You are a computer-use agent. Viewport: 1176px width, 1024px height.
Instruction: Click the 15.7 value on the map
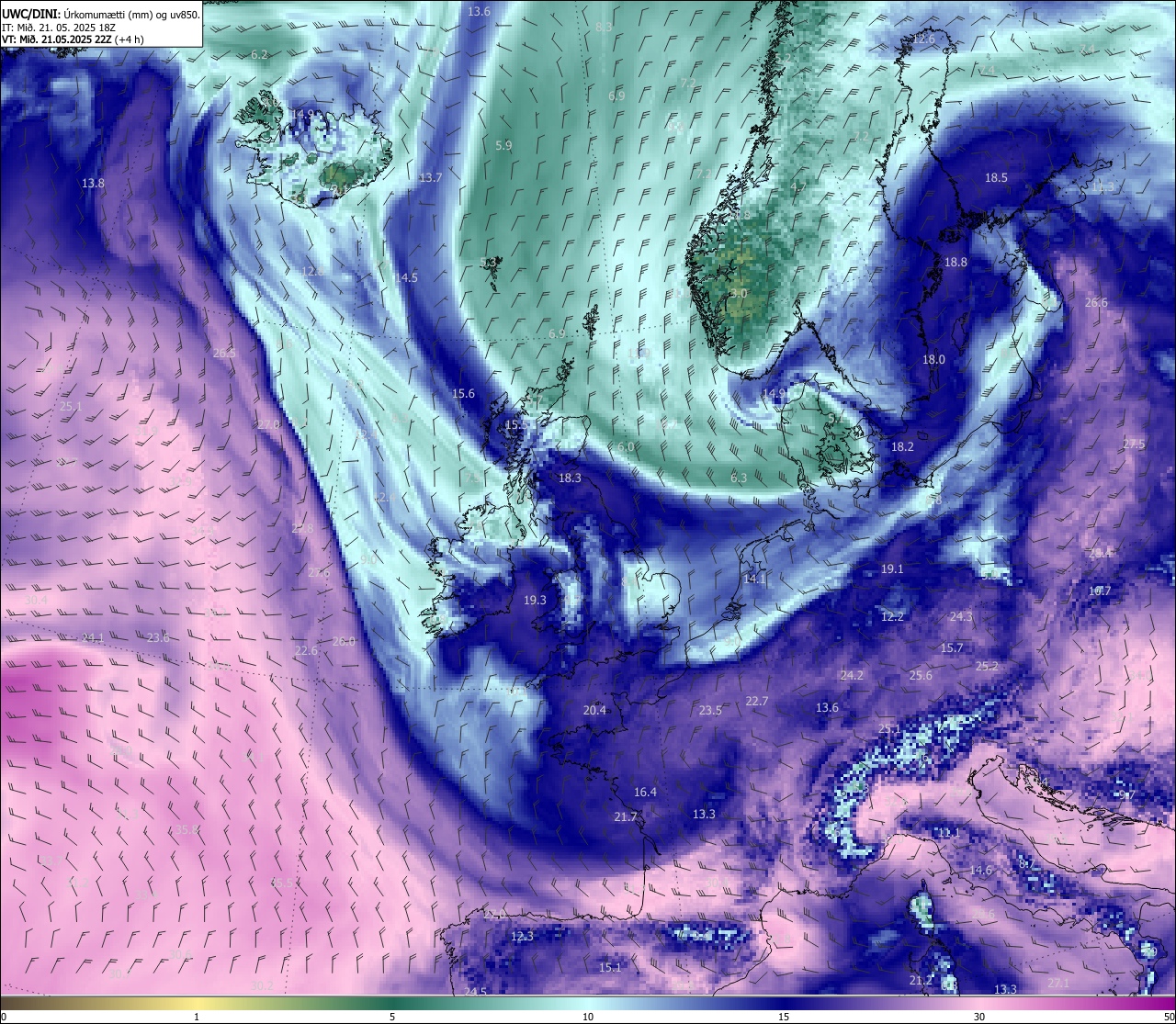(x=952, y=648)
